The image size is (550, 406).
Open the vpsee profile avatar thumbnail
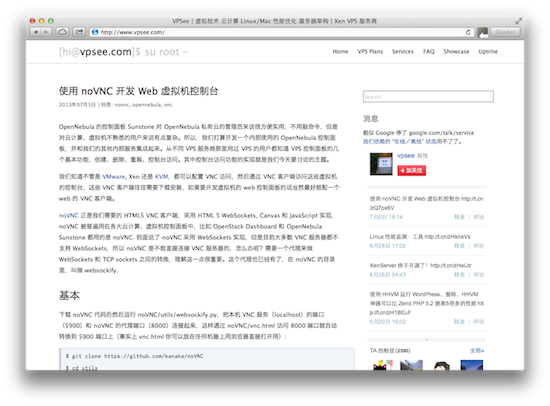pyautogui.click(x=381, y=164)
